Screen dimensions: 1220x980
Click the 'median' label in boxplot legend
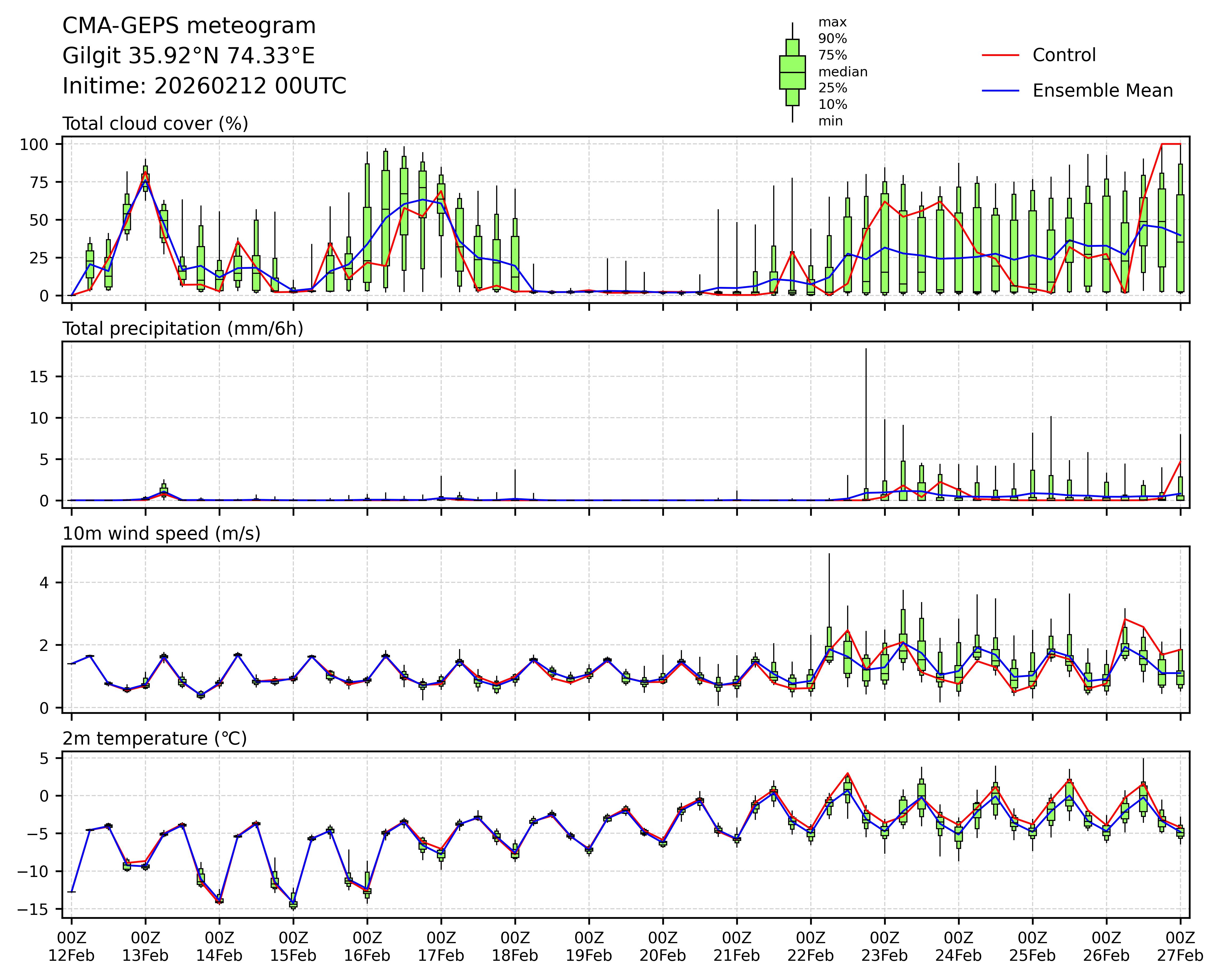point(843,72)
